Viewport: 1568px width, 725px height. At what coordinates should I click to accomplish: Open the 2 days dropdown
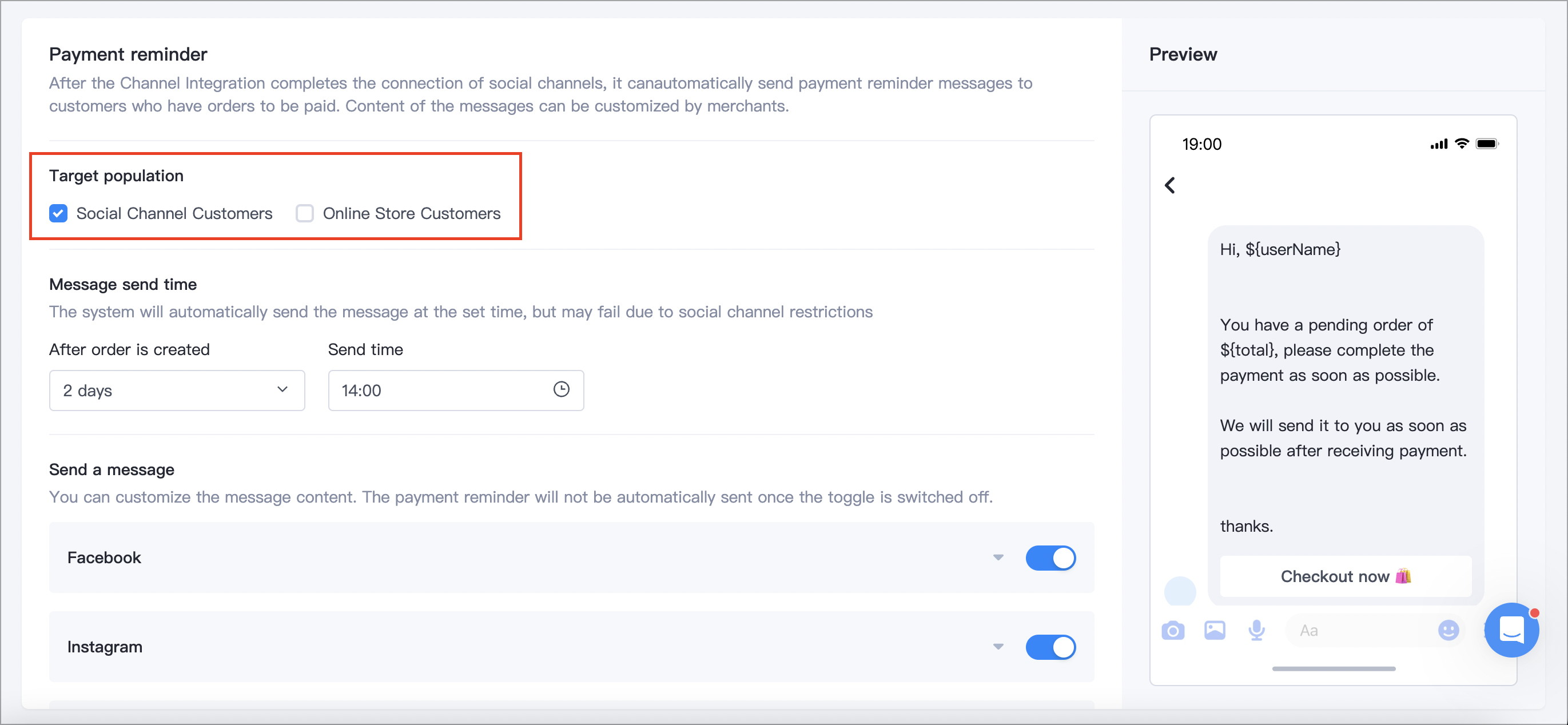point(177,390)
